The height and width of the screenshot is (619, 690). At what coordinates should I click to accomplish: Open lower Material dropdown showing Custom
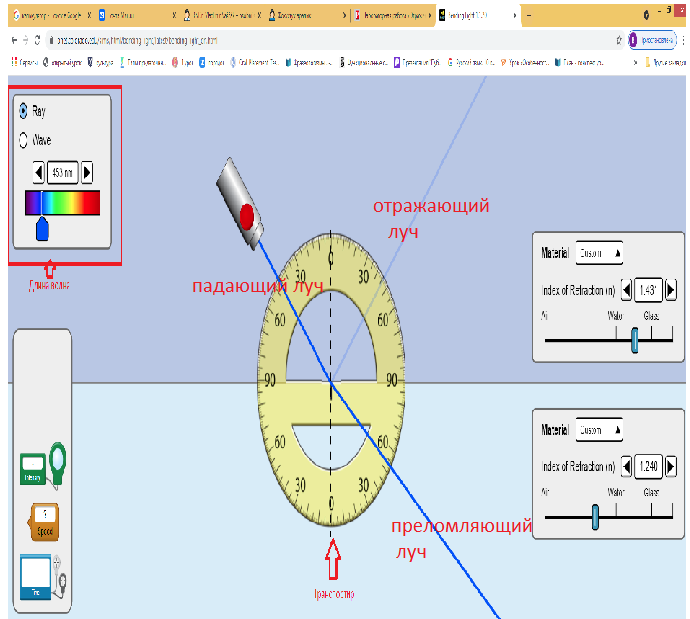tap(599, 429)
